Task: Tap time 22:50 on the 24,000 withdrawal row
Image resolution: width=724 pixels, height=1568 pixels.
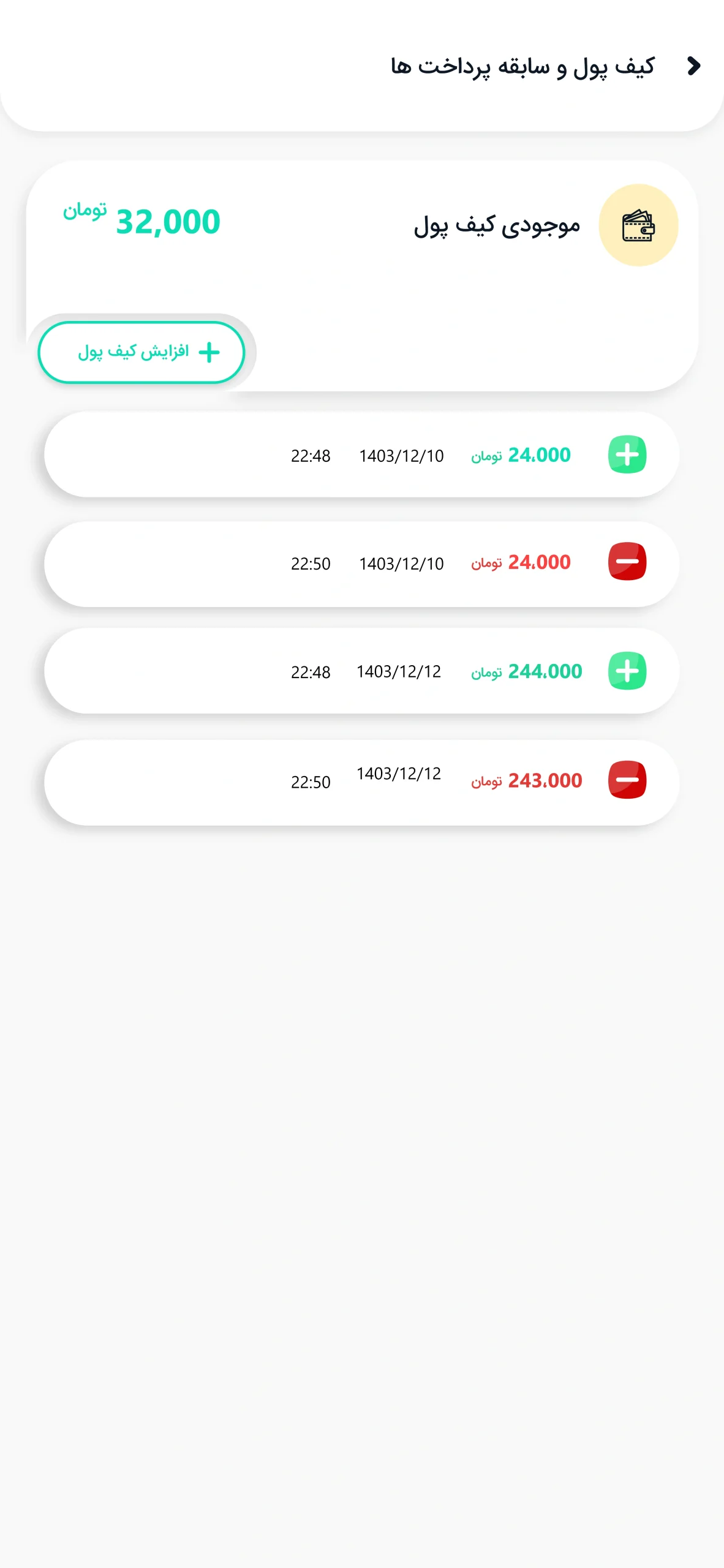Action: 311,563
